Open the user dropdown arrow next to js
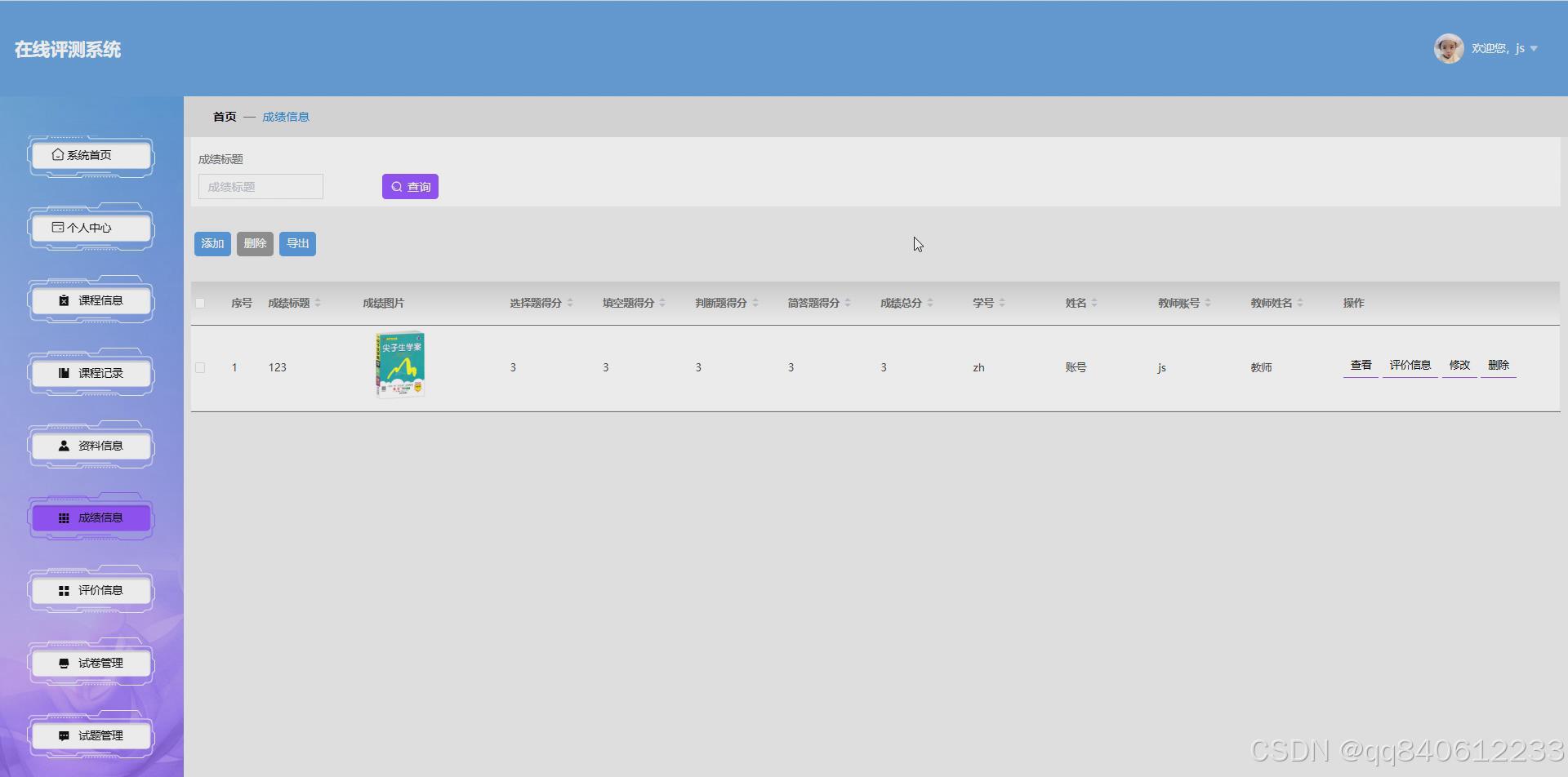This screenshot has height=777, width=1568. pos(1534,49)
